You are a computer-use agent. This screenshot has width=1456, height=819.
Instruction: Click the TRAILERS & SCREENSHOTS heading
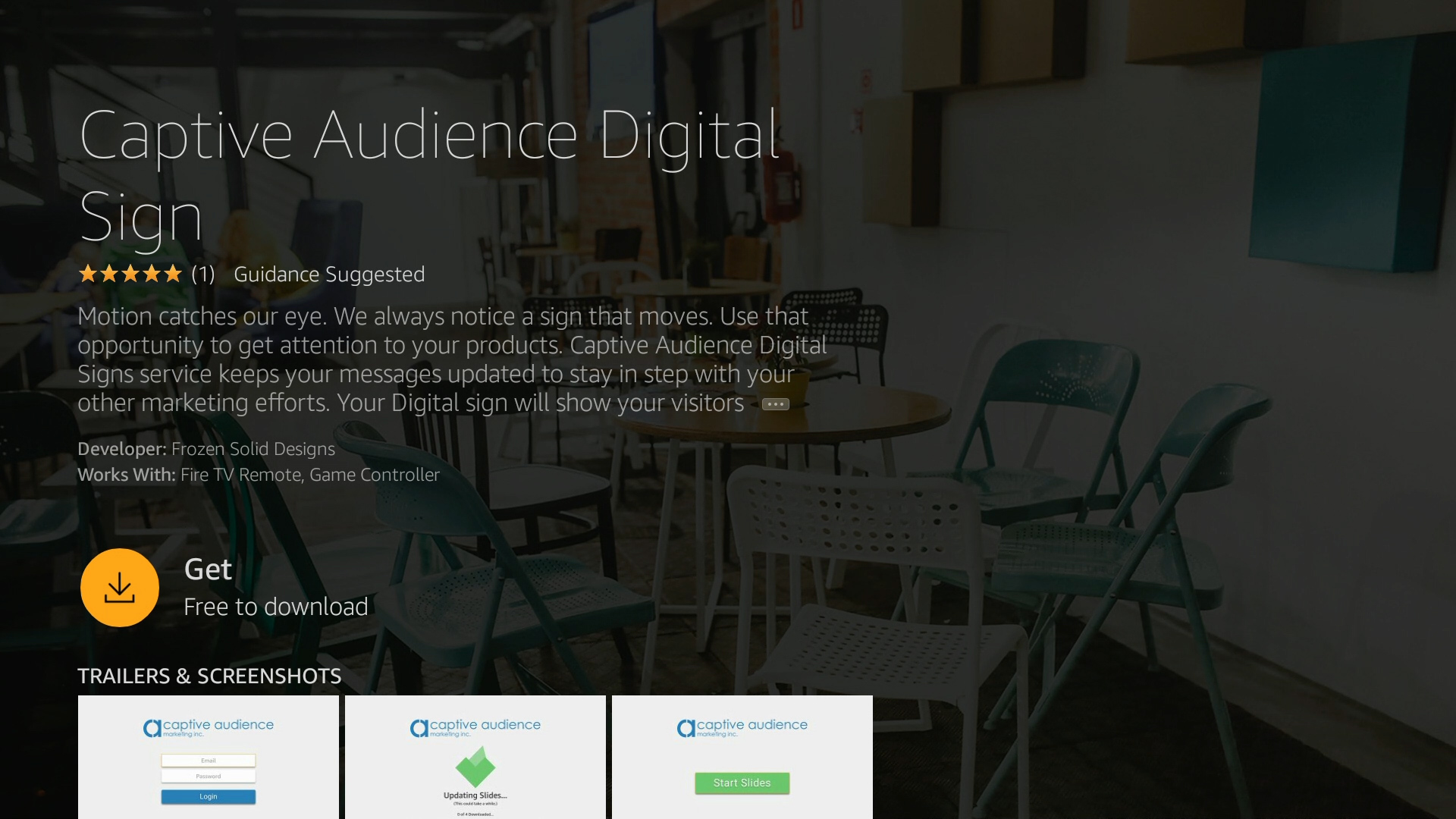click(x=209, y=676)
